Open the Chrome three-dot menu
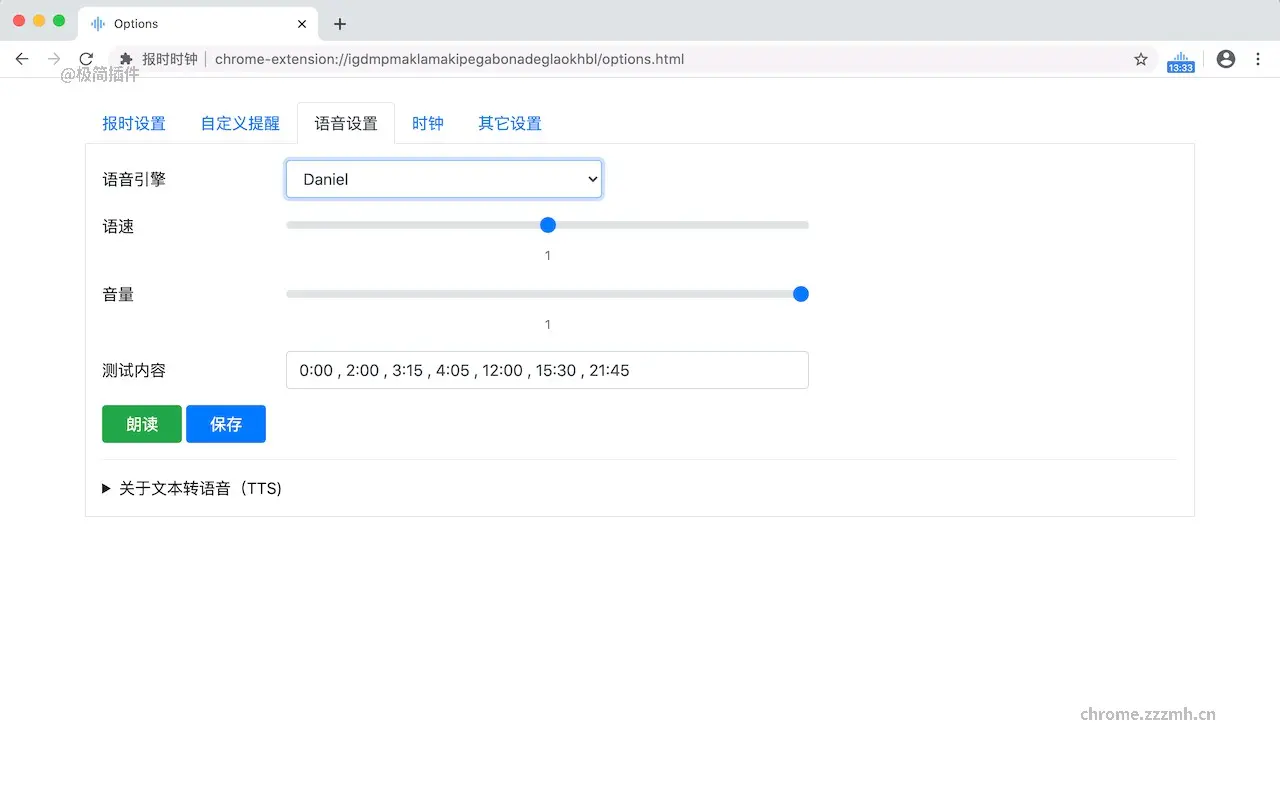 (1258, 59)
